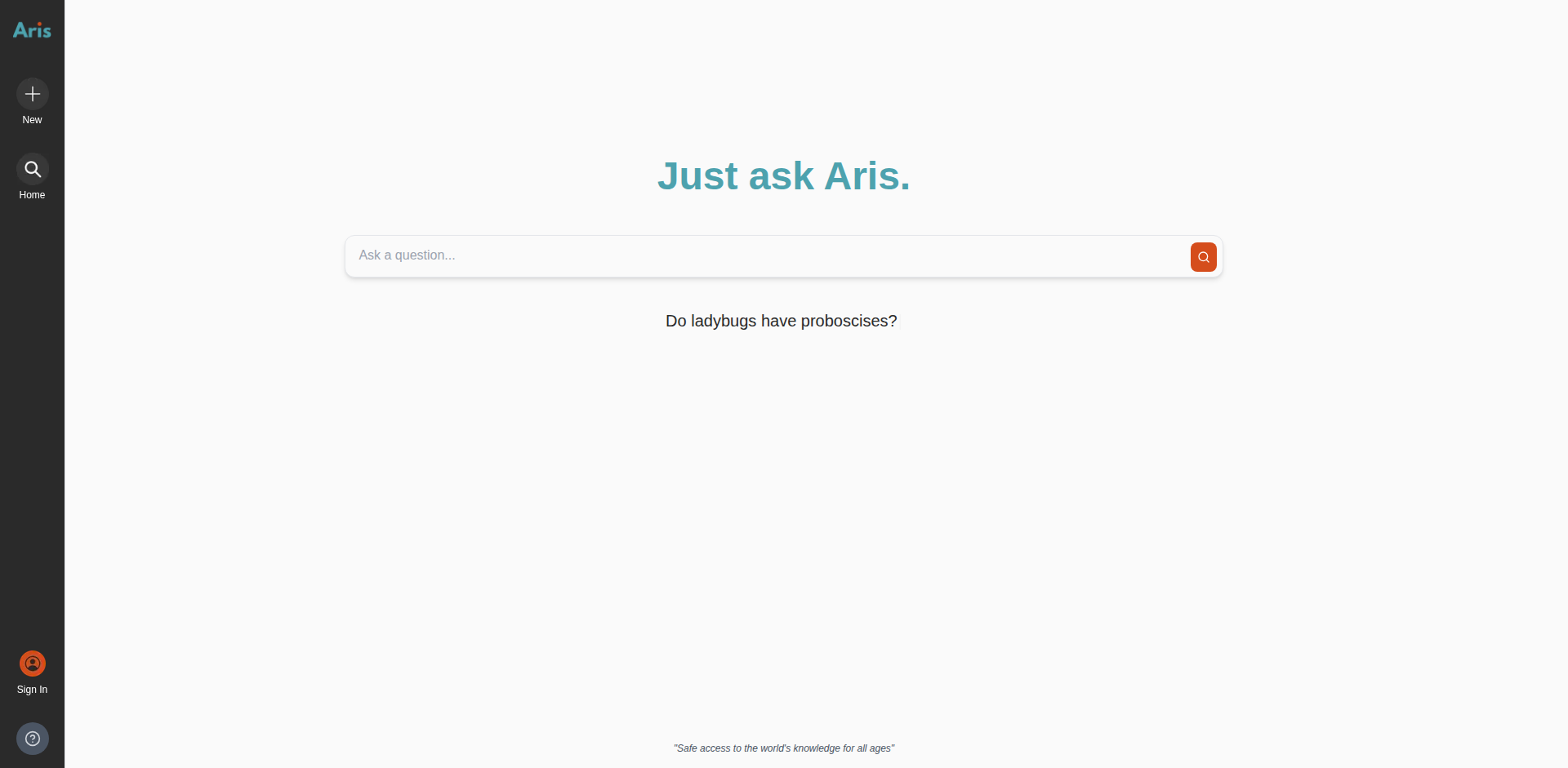Click the Aris logo in the sidebar
This screenshot has width=1568, height=768.
(32, 30)
